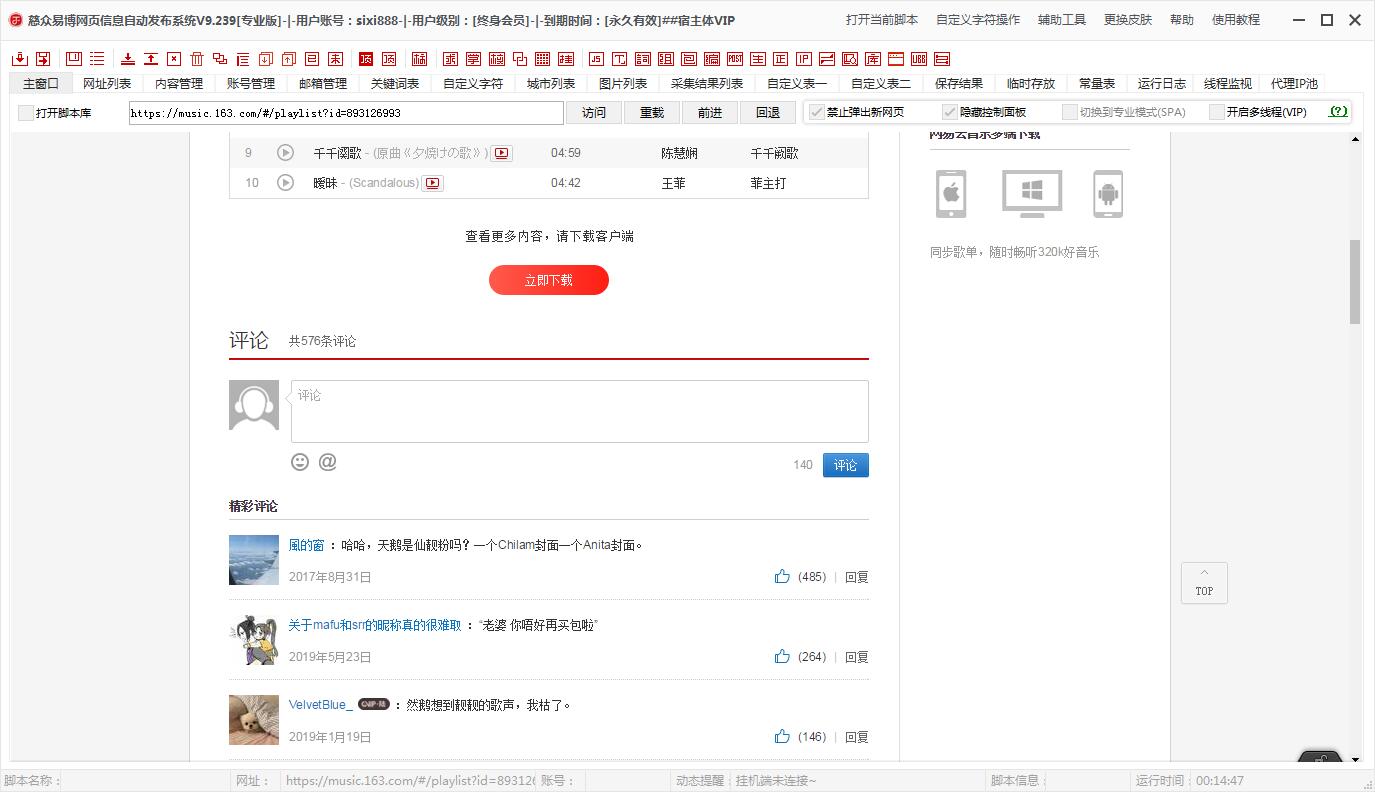
Task: Open the 关键词表 tab
Action: coord(395,84)
